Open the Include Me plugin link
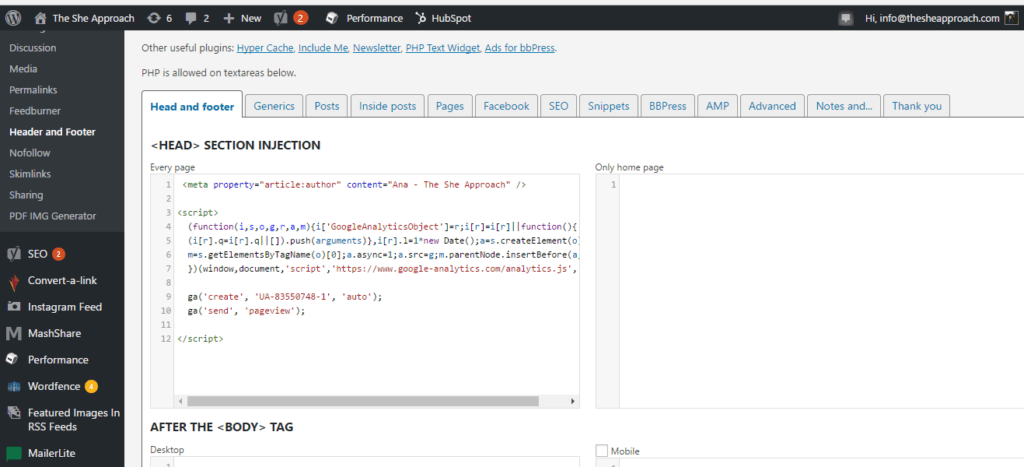The width and height of the screenshot is (1024, 467). click(323, 48)
